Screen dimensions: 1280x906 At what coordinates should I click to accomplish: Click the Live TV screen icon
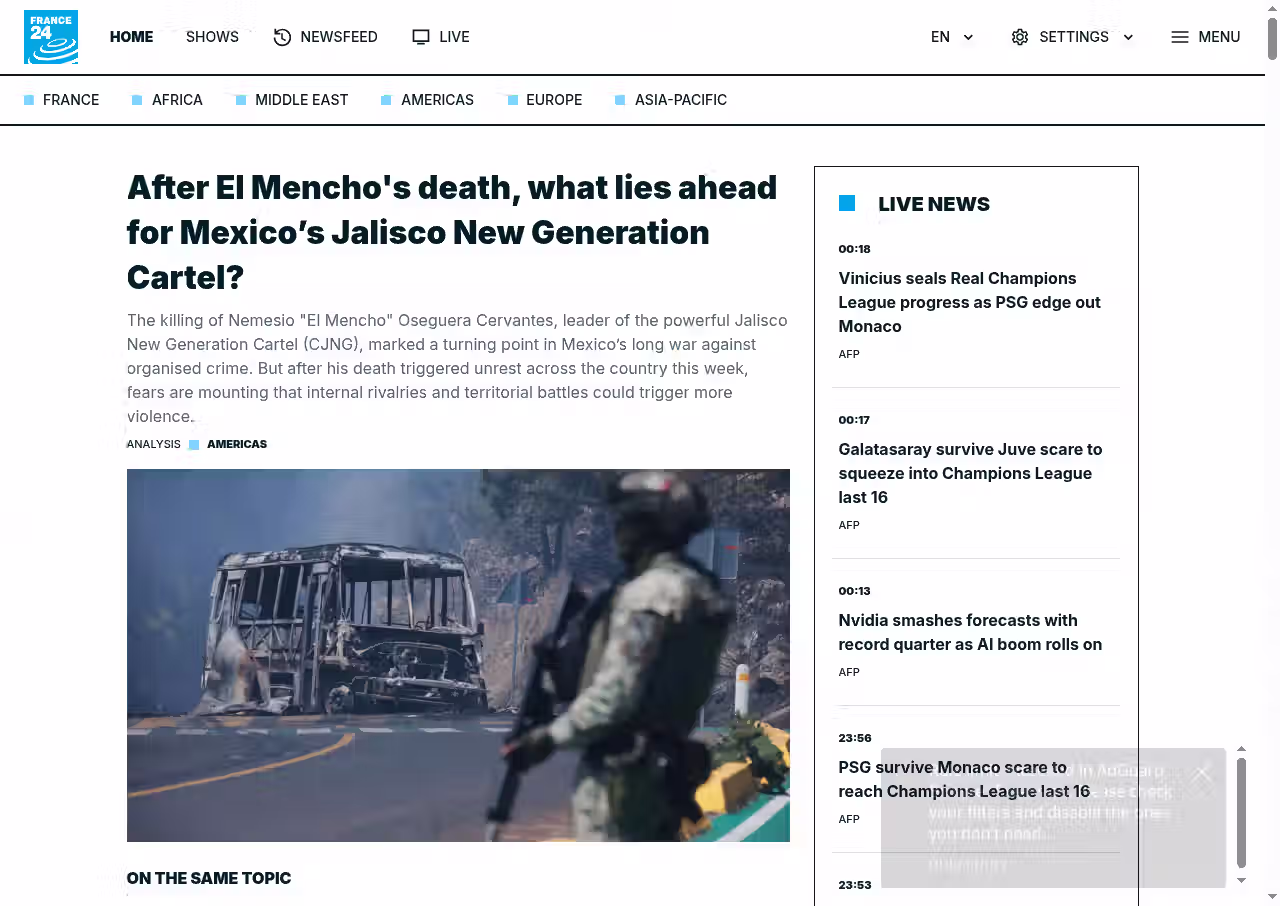[x=421, y=37]
